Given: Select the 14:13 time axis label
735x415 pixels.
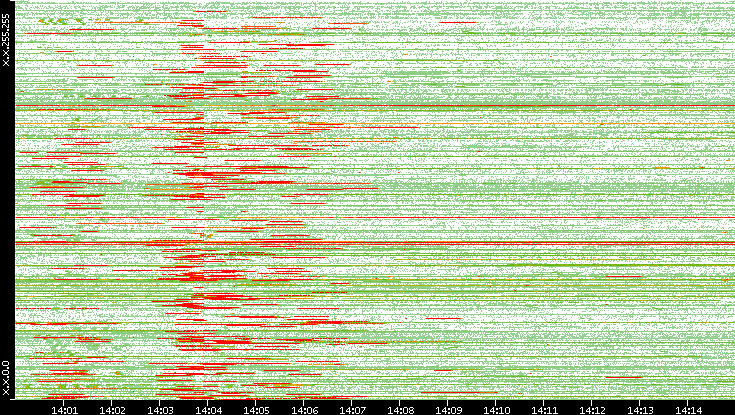Looking at the screenshot, I should pos(640,410).
